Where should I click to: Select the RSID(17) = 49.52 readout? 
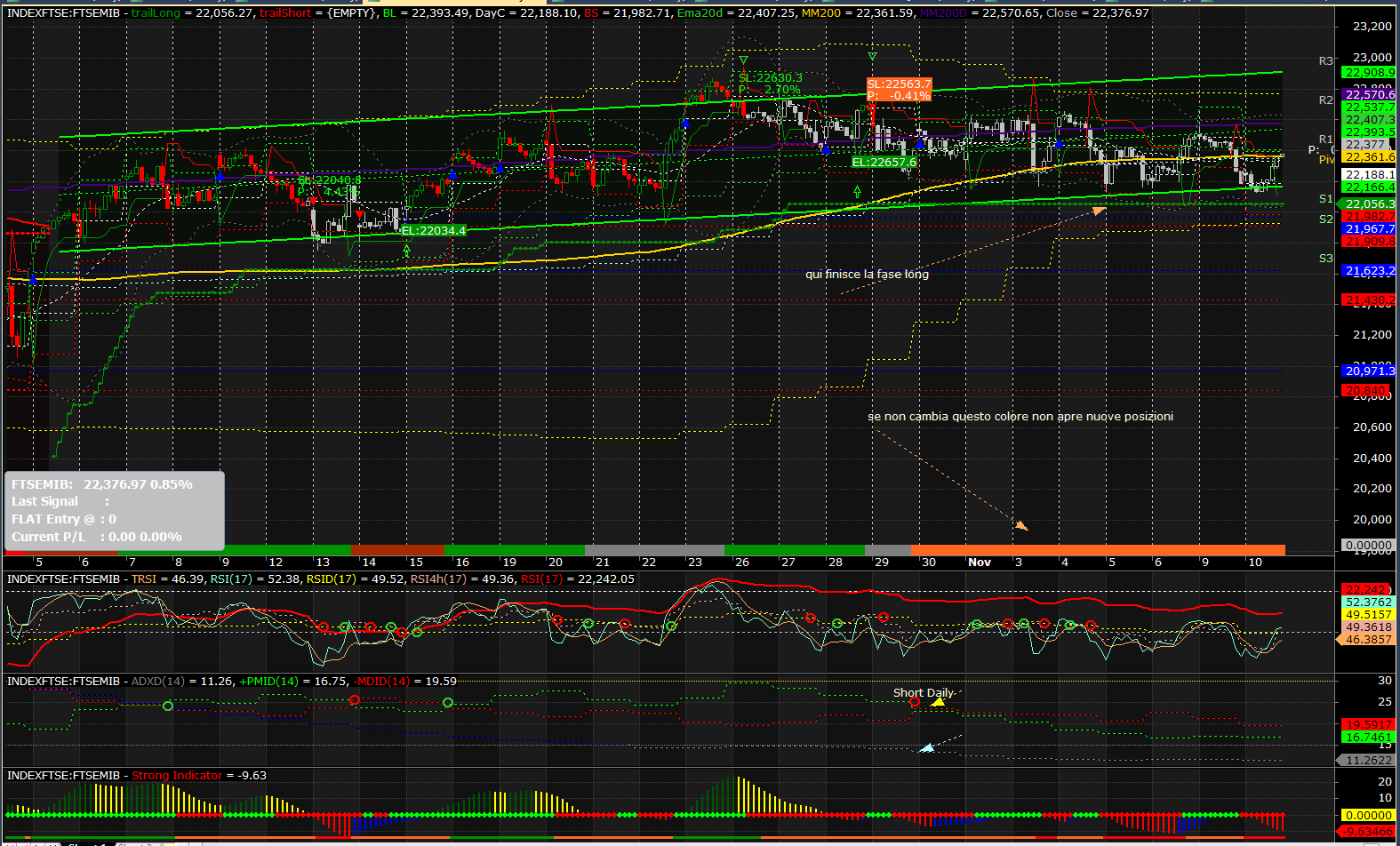tap(354, 579)
